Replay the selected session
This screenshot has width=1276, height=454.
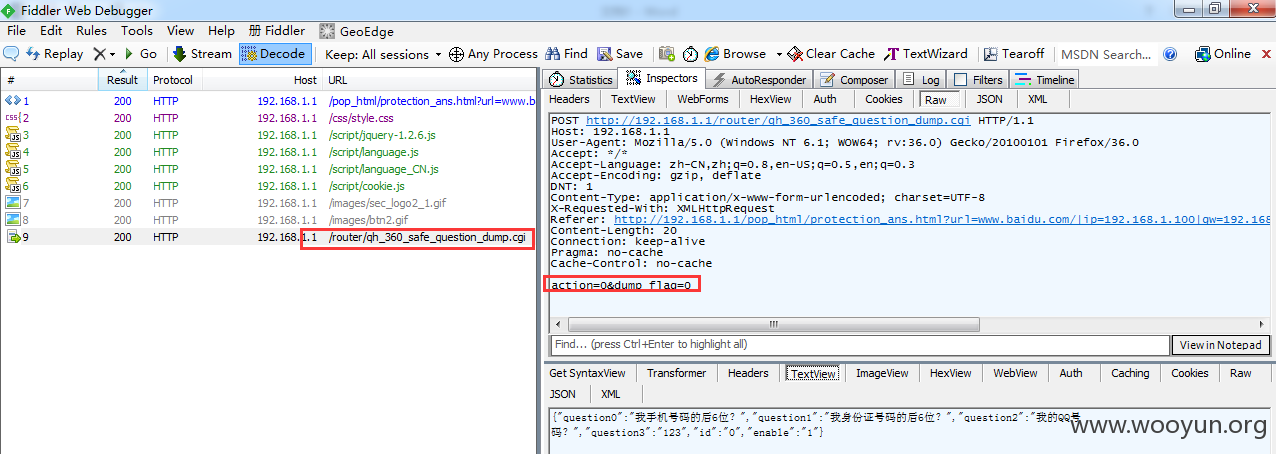coord(55,54)
